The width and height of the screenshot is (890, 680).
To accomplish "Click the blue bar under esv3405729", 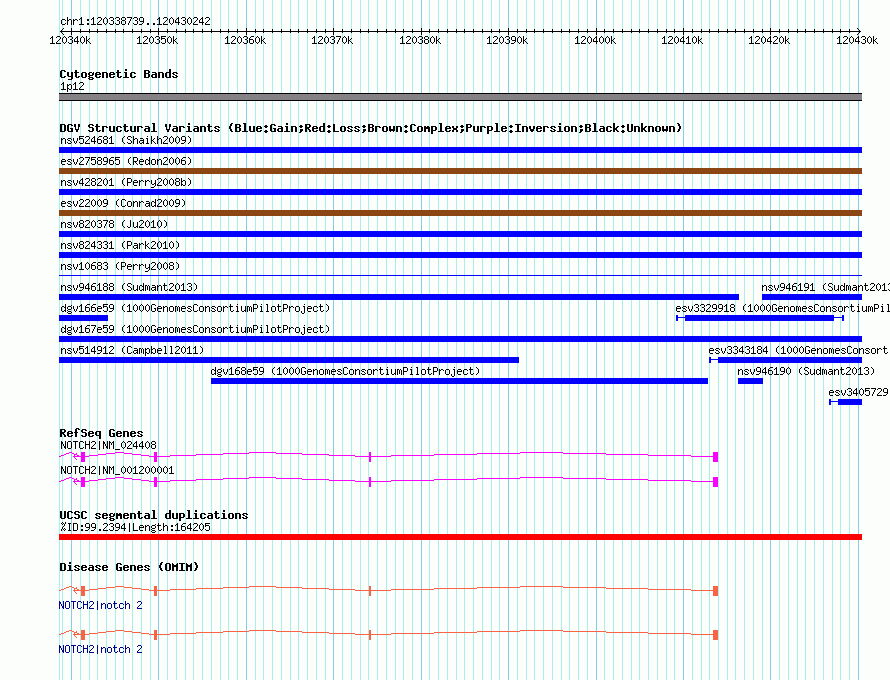I will coord(846,402).
